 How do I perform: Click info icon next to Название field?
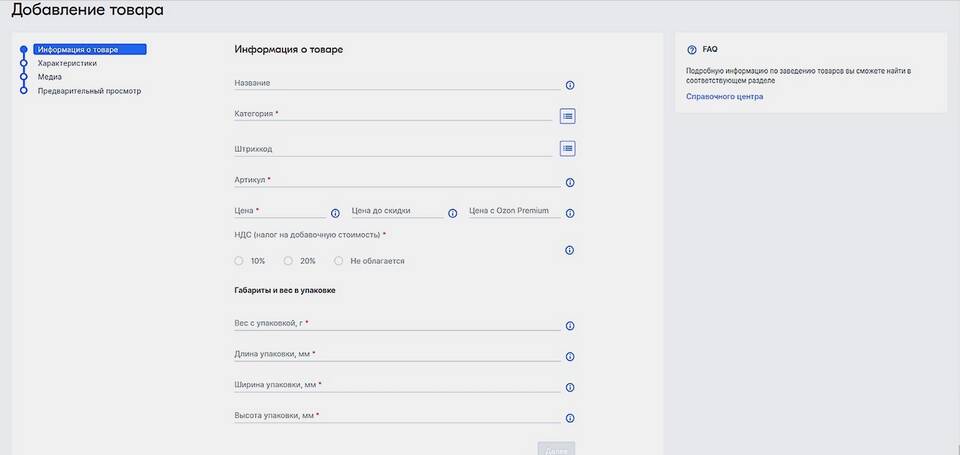pyautogui.click(x=570, y=86)
